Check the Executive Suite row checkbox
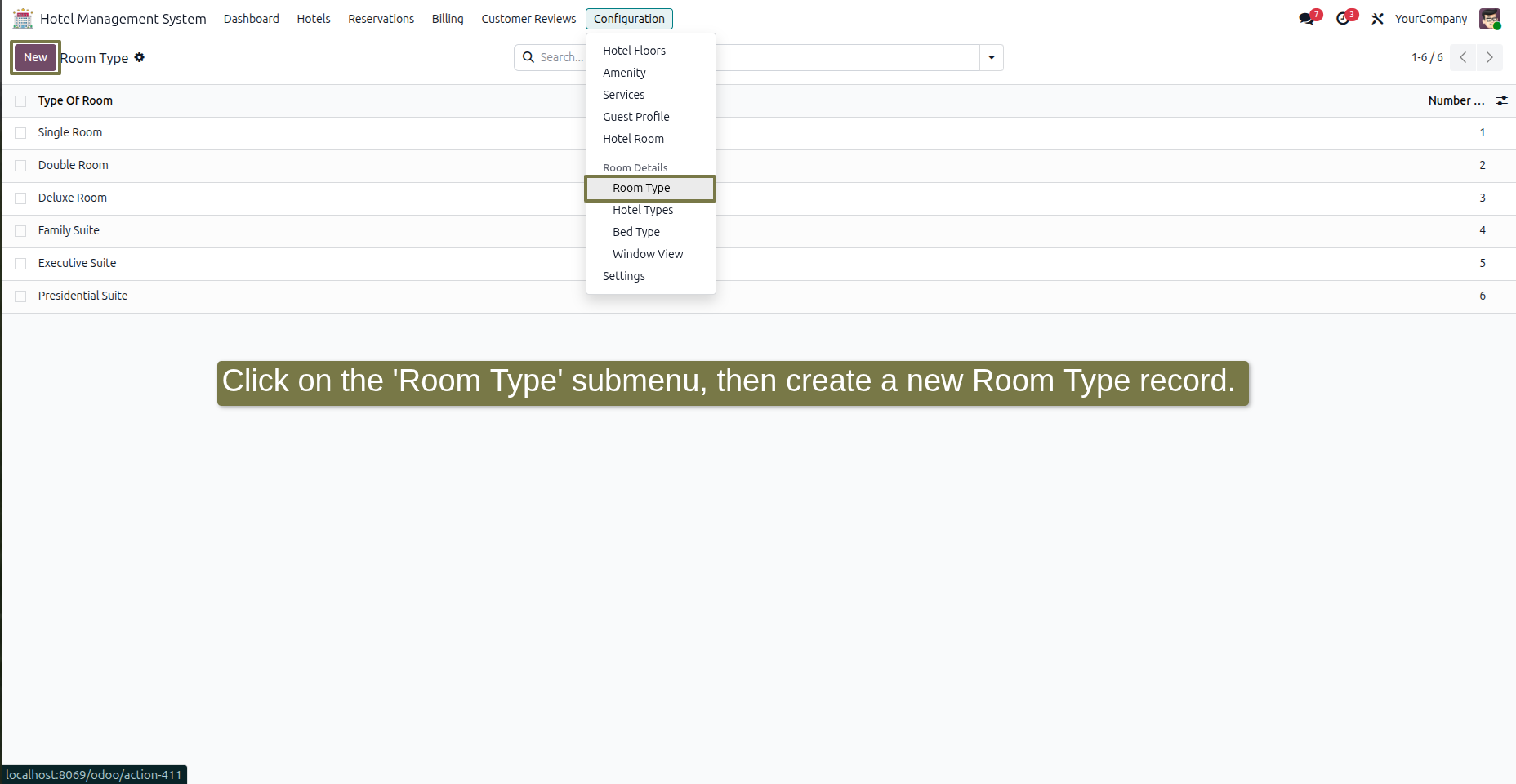 click(x=20, y=264)
